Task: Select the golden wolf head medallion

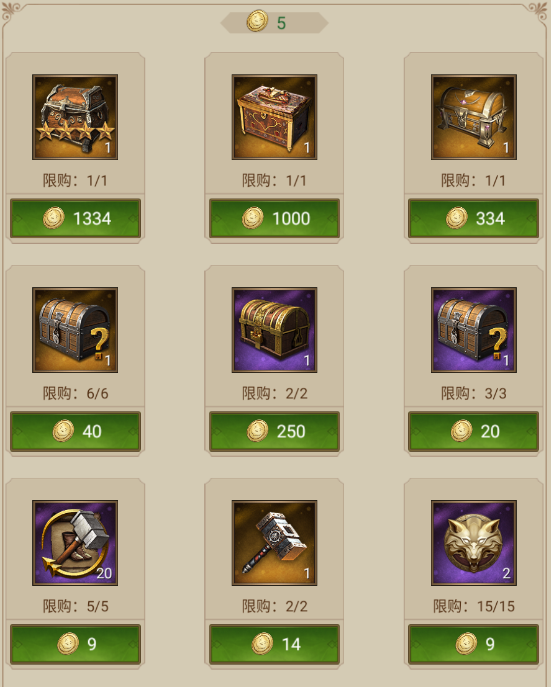Action: pyautogui.click(x=474, y=543)
